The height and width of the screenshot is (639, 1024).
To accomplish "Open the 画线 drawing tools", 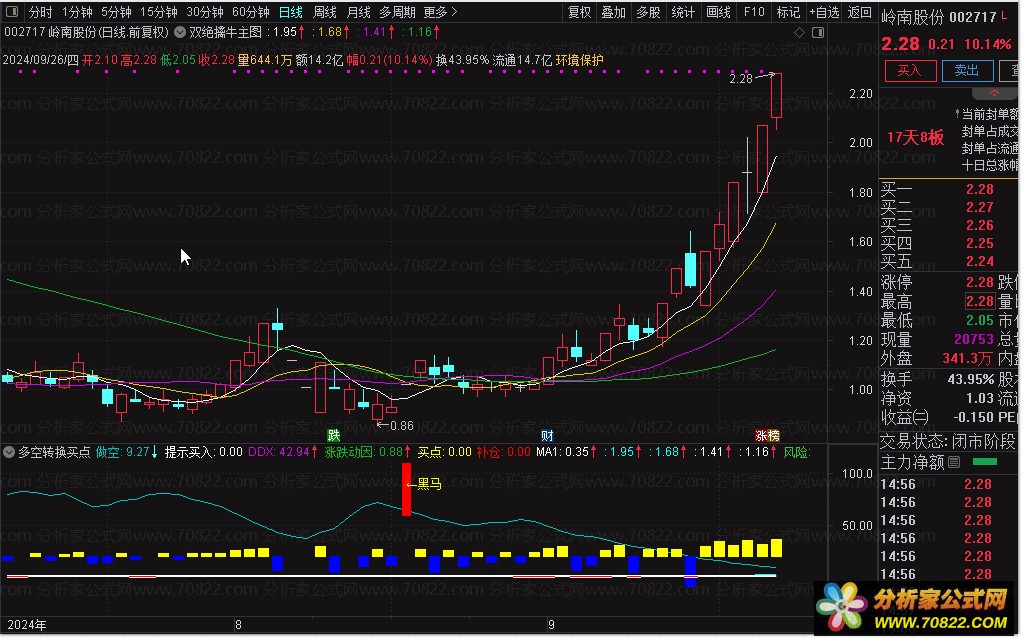I will [718, 12].
